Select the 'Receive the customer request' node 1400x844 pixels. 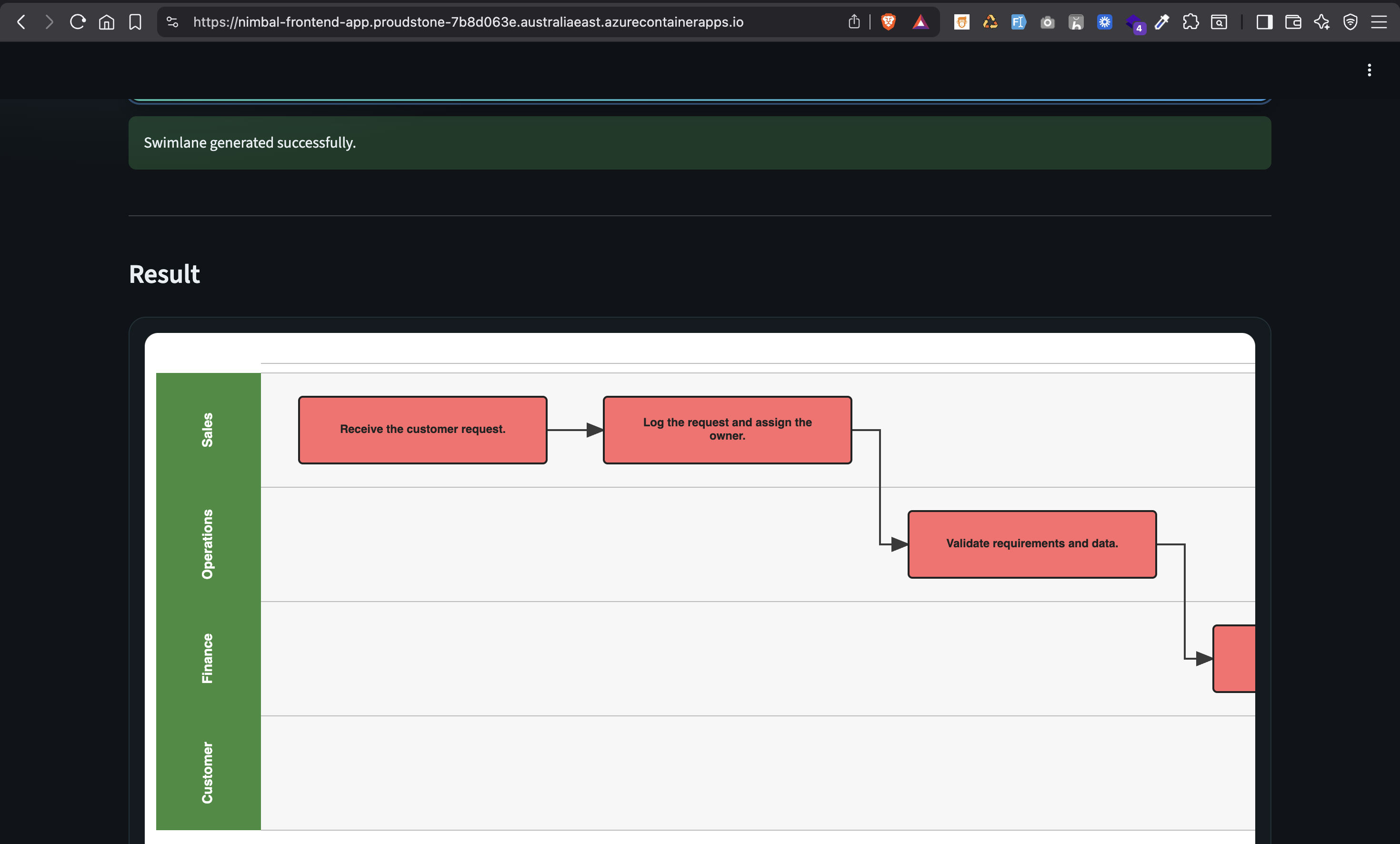422,430
